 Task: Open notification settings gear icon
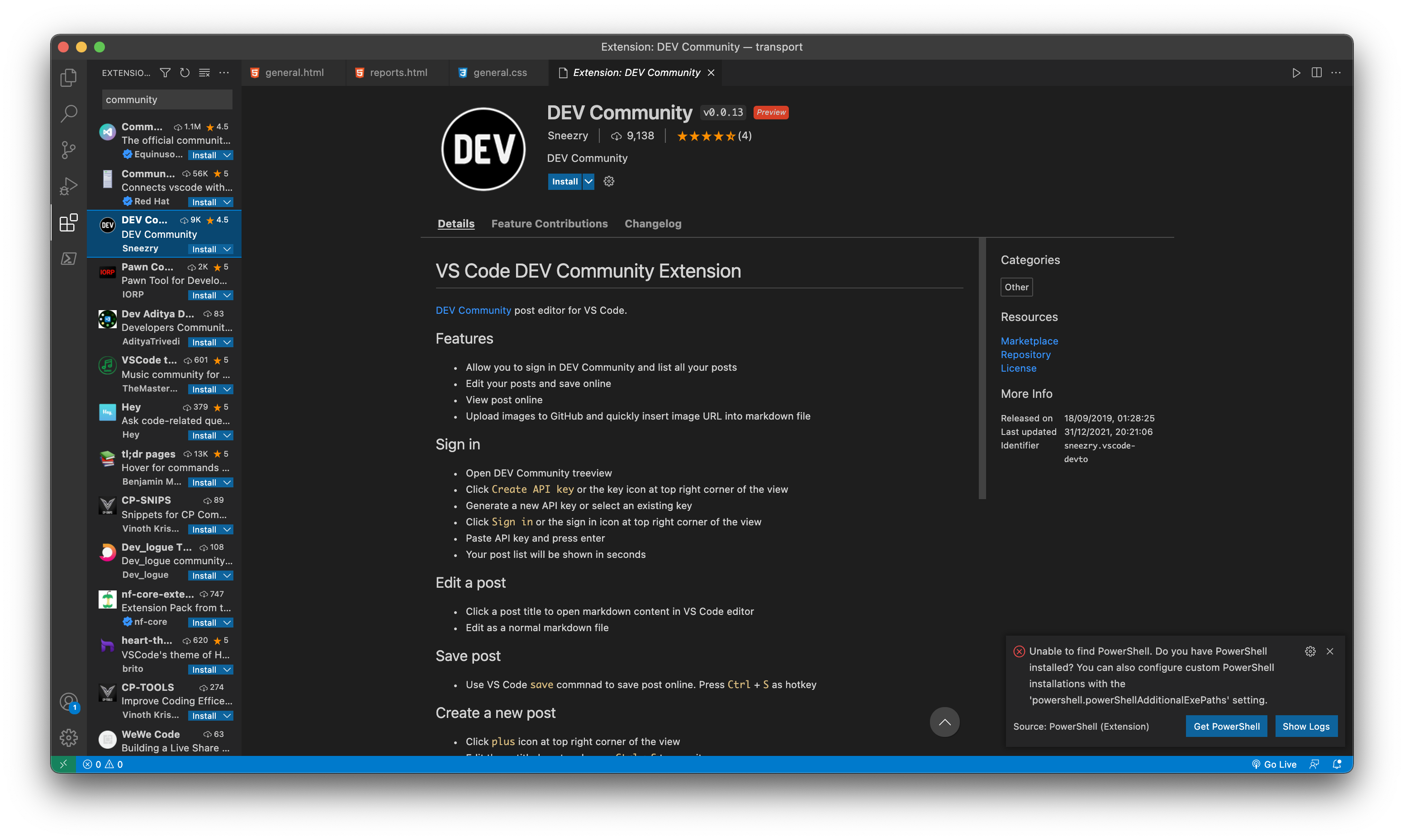click(1310, 651)
